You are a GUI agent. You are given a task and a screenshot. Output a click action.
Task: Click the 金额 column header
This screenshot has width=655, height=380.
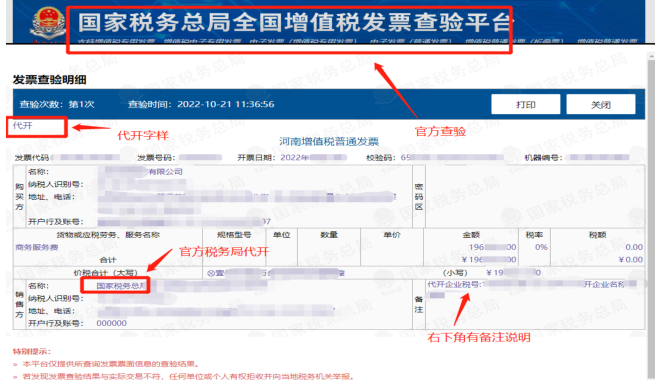pyautogui.click(x=471, y=235)
